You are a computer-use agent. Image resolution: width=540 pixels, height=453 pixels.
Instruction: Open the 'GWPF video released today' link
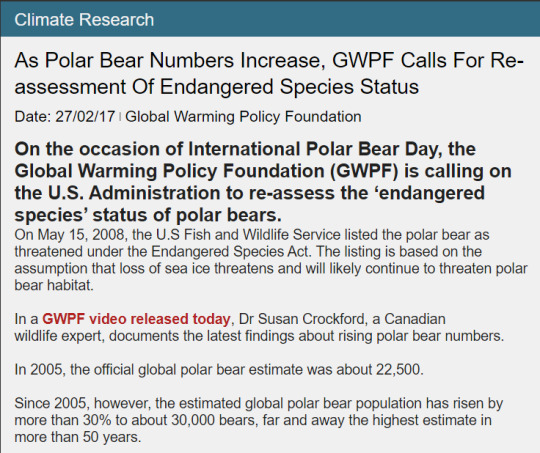[x=136, y=319]
